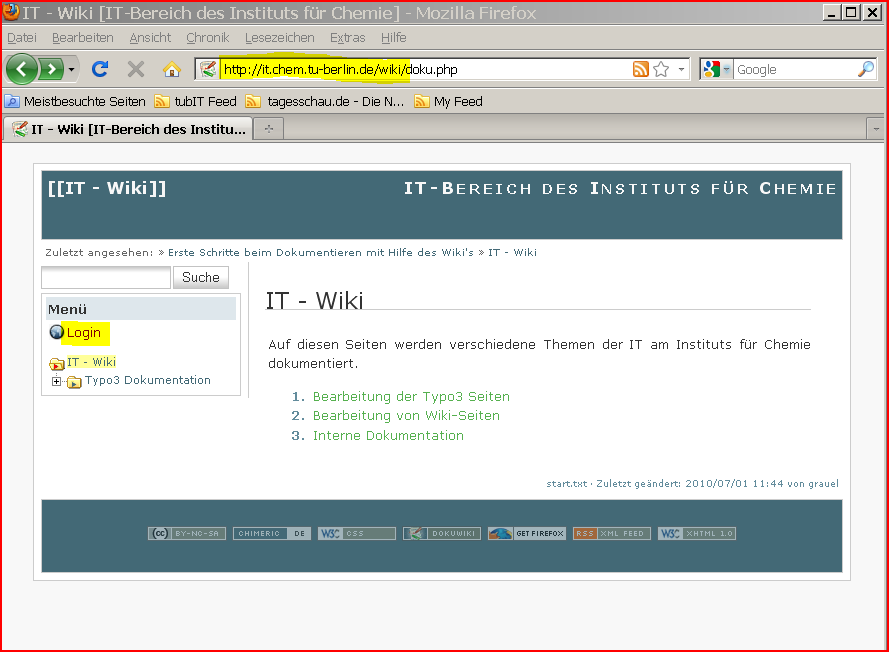
Task: Click the stop loading X icon
Action: [x=136, y=69]
